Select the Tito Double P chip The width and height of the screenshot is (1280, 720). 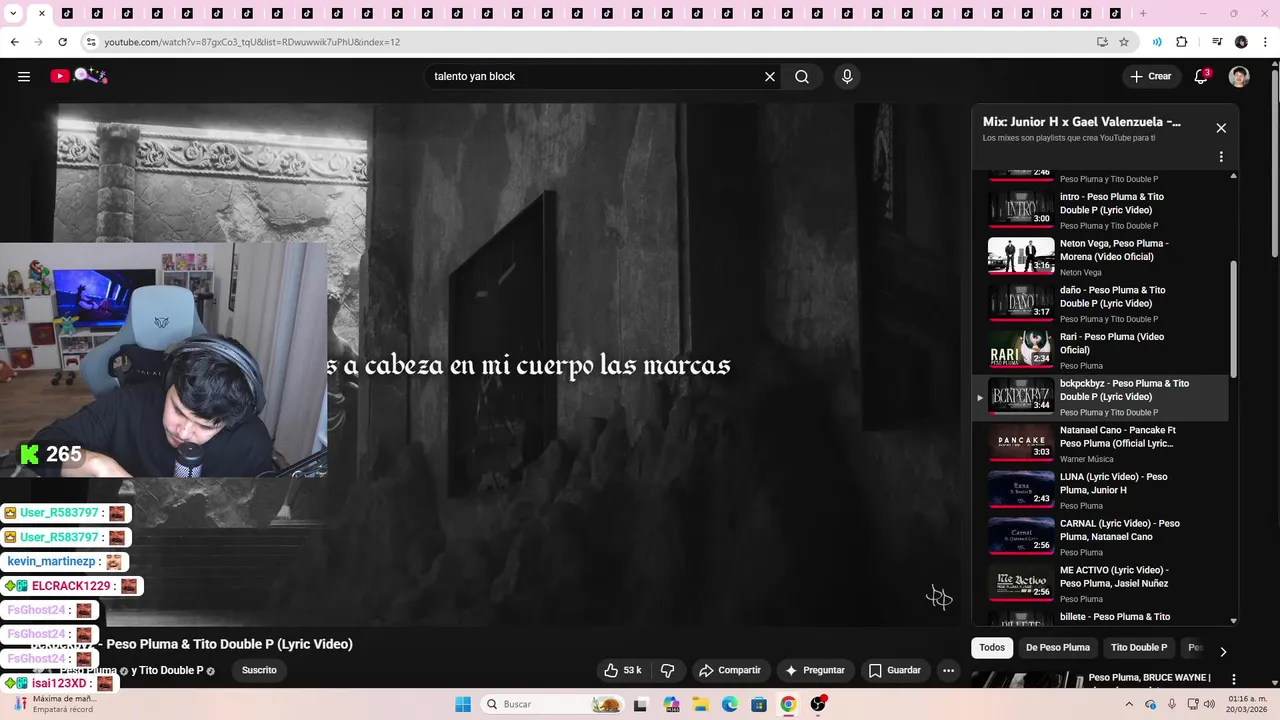[1139, 648]
